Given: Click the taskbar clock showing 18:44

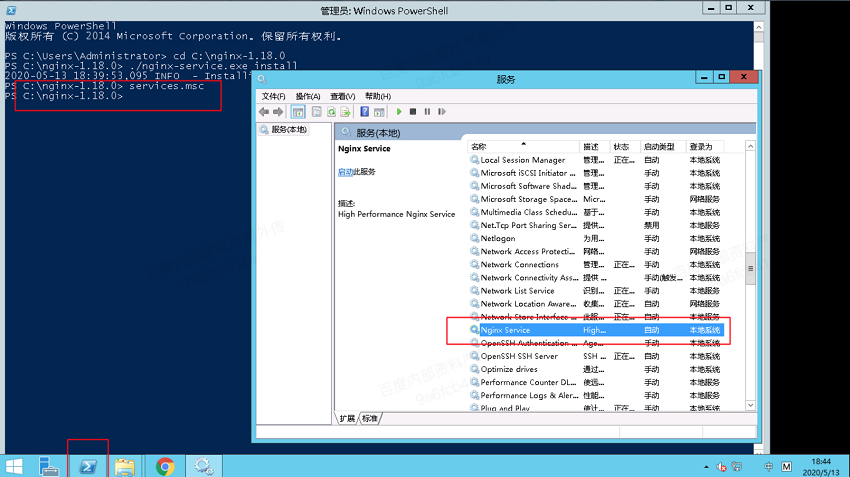Looking at the screenshot, I should tap(821, 467).
